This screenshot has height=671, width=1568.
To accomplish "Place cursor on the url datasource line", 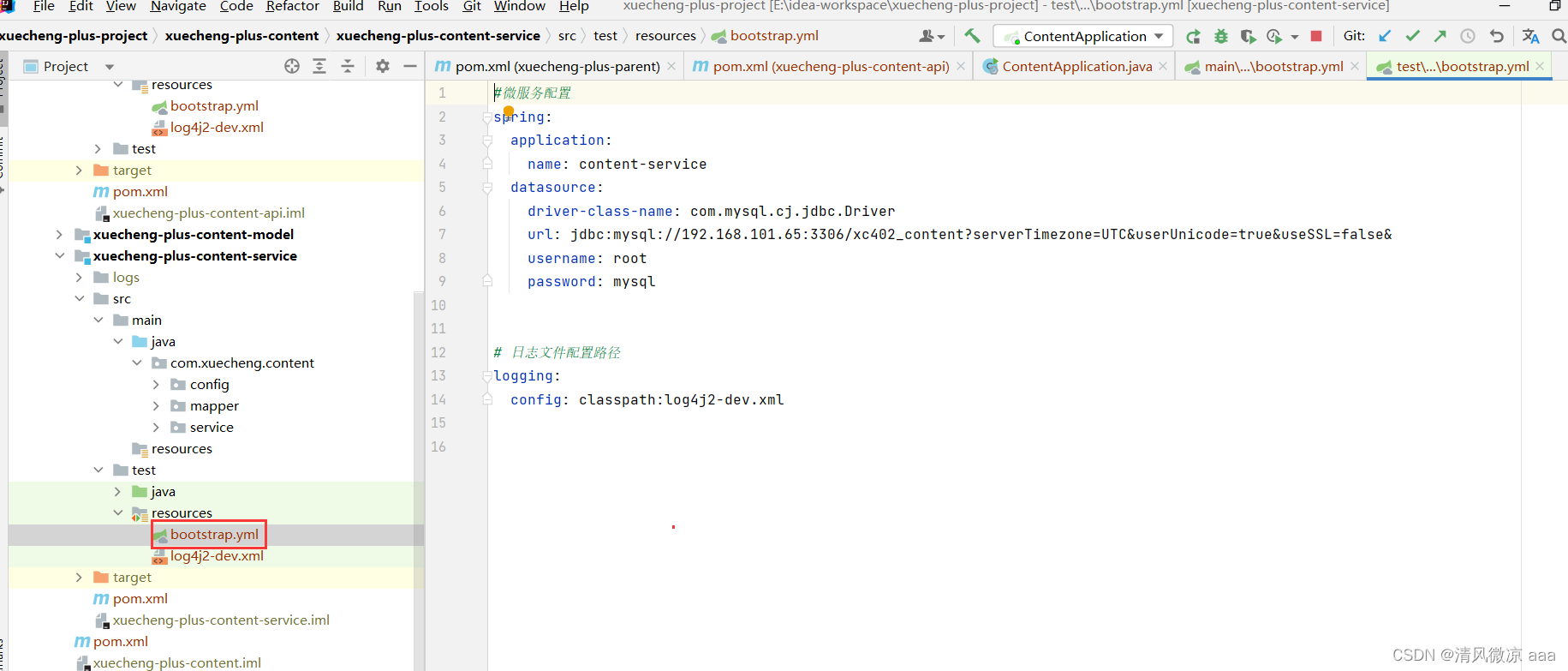I will click(x=959, y=234).
